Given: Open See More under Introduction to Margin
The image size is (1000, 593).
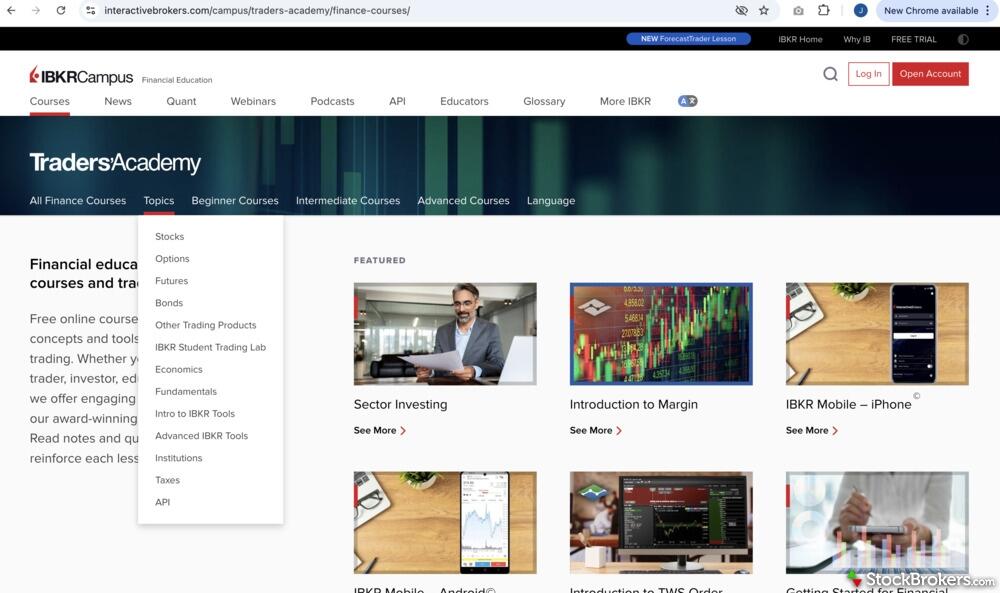Looking at the screenshot, I should (x=595, y=430).
